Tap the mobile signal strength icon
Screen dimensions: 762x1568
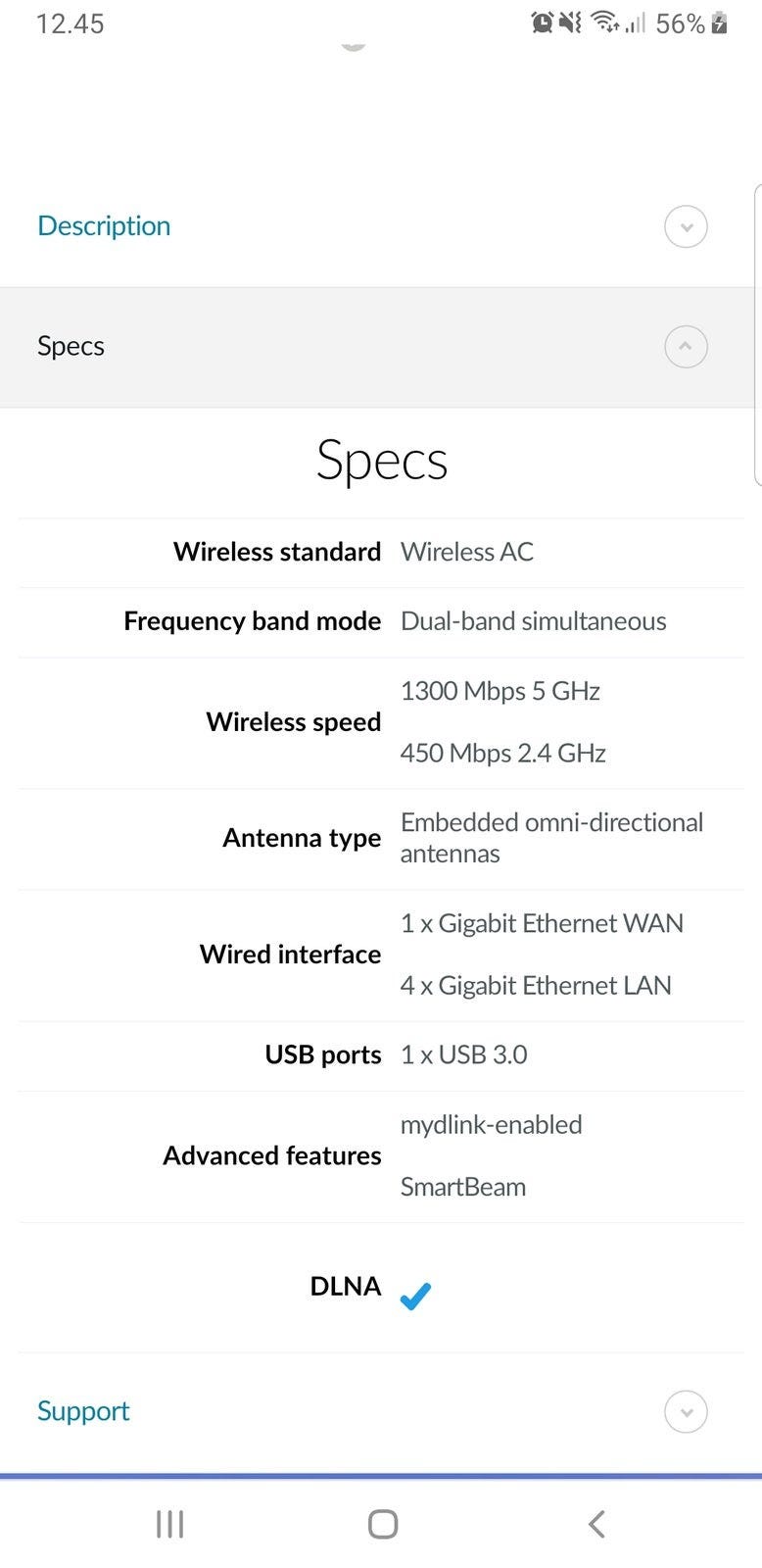click(x=636, y=23)
